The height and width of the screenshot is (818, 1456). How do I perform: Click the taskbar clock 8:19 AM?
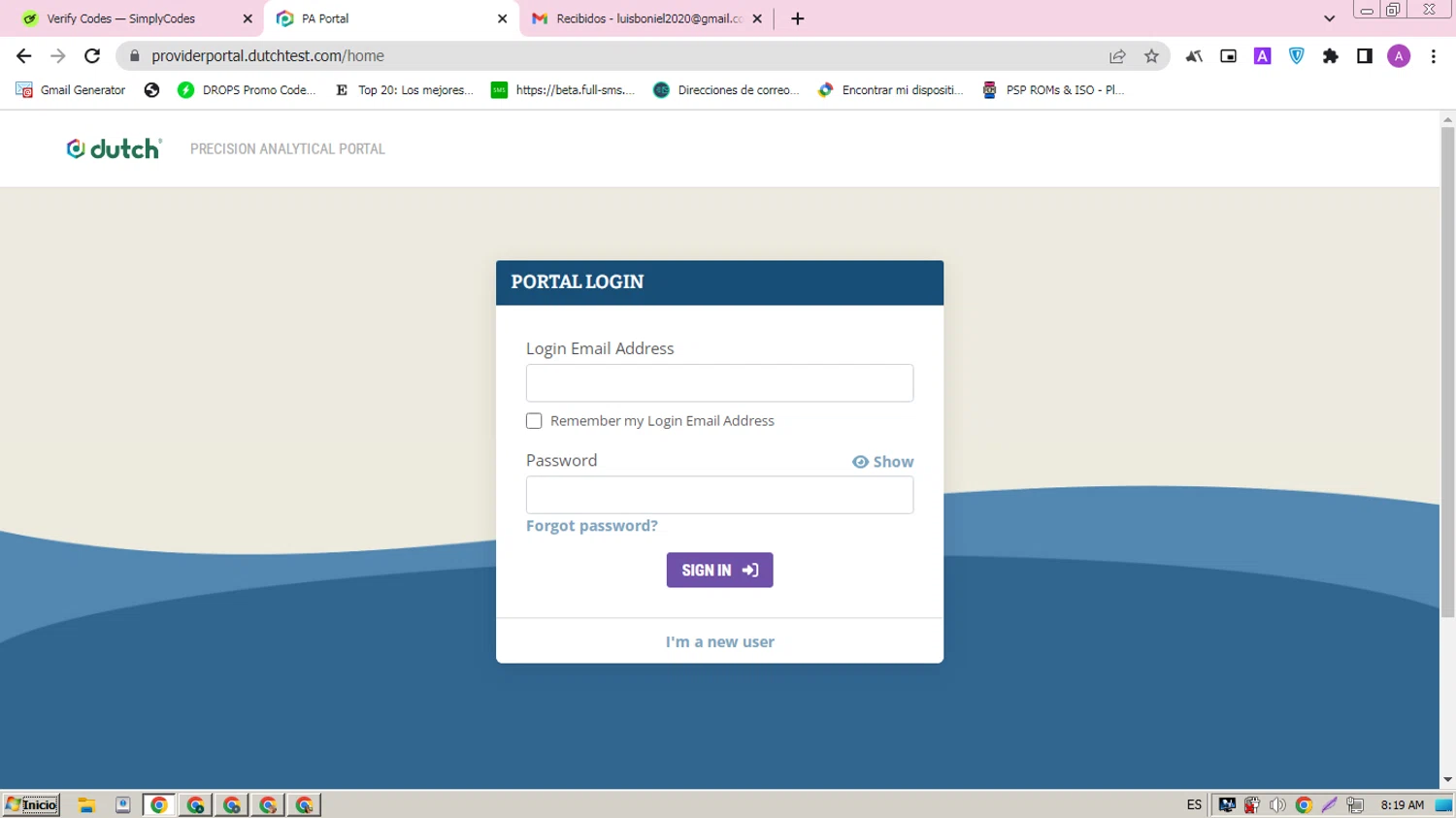(x=1402, y=804)
